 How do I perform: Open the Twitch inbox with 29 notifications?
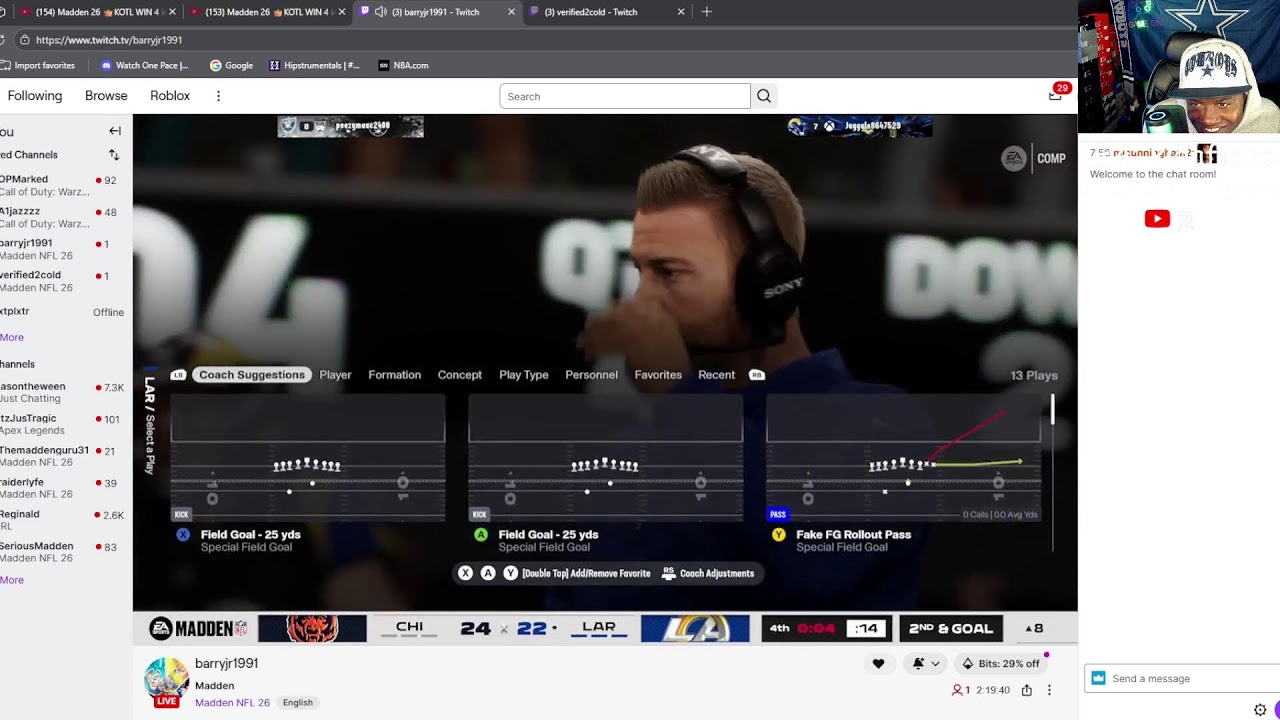1055,96
